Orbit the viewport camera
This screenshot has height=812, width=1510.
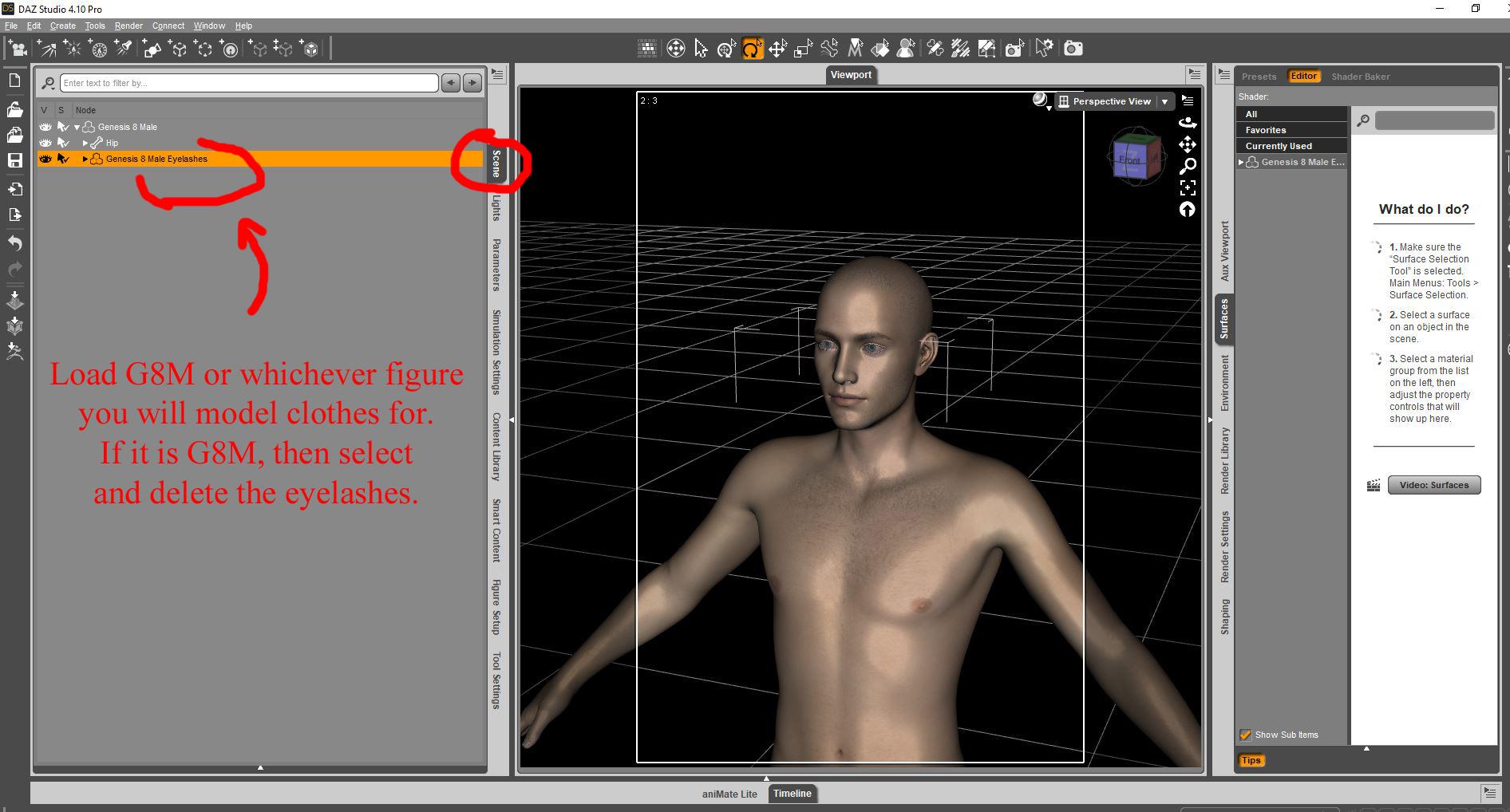point(1188,122)
